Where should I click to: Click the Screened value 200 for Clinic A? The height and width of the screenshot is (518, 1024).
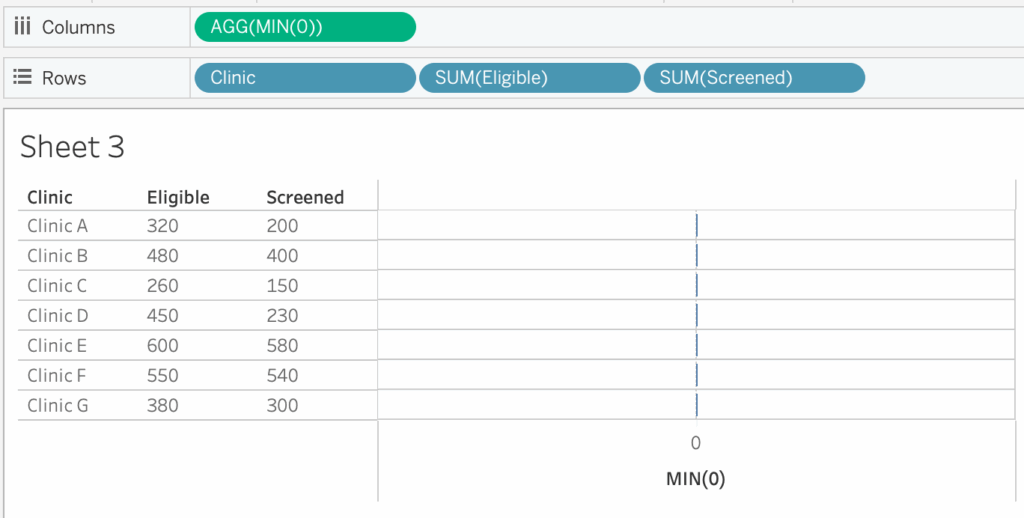click(x=282, y=226)
